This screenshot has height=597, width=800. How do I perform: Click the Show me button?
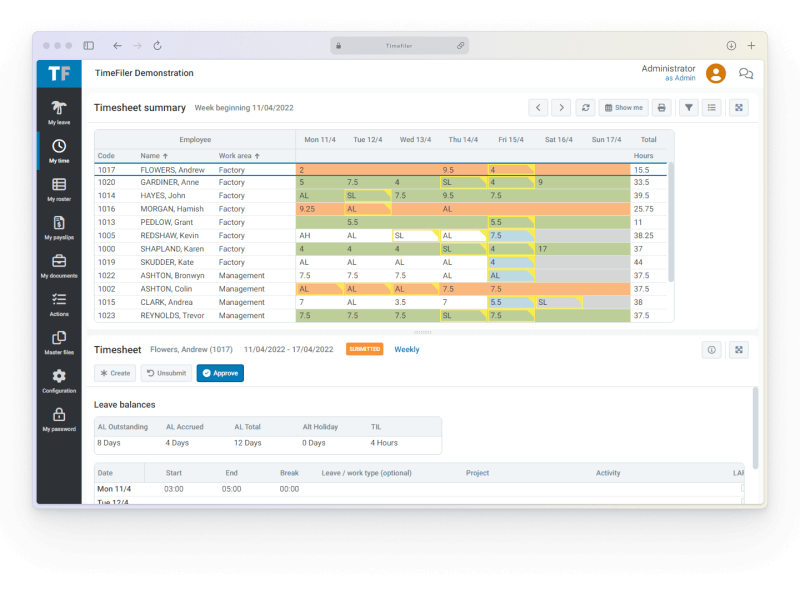pyautogui.click(x=624, y=108)
